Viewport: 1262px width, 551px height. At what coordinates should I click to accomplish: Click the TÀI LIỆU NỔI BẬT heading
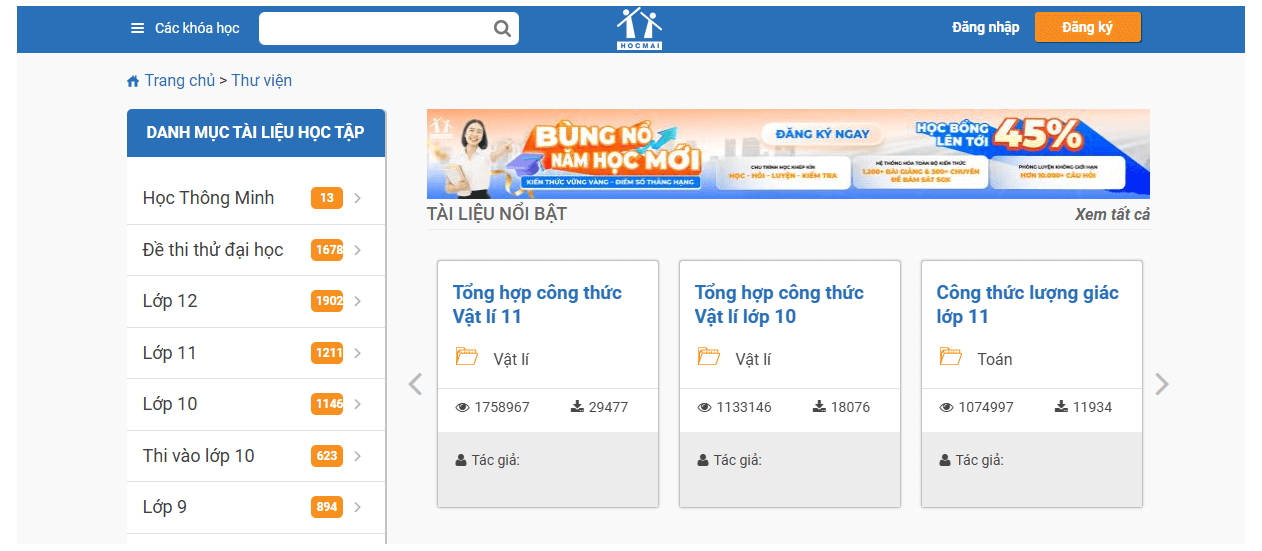[497, 215]
